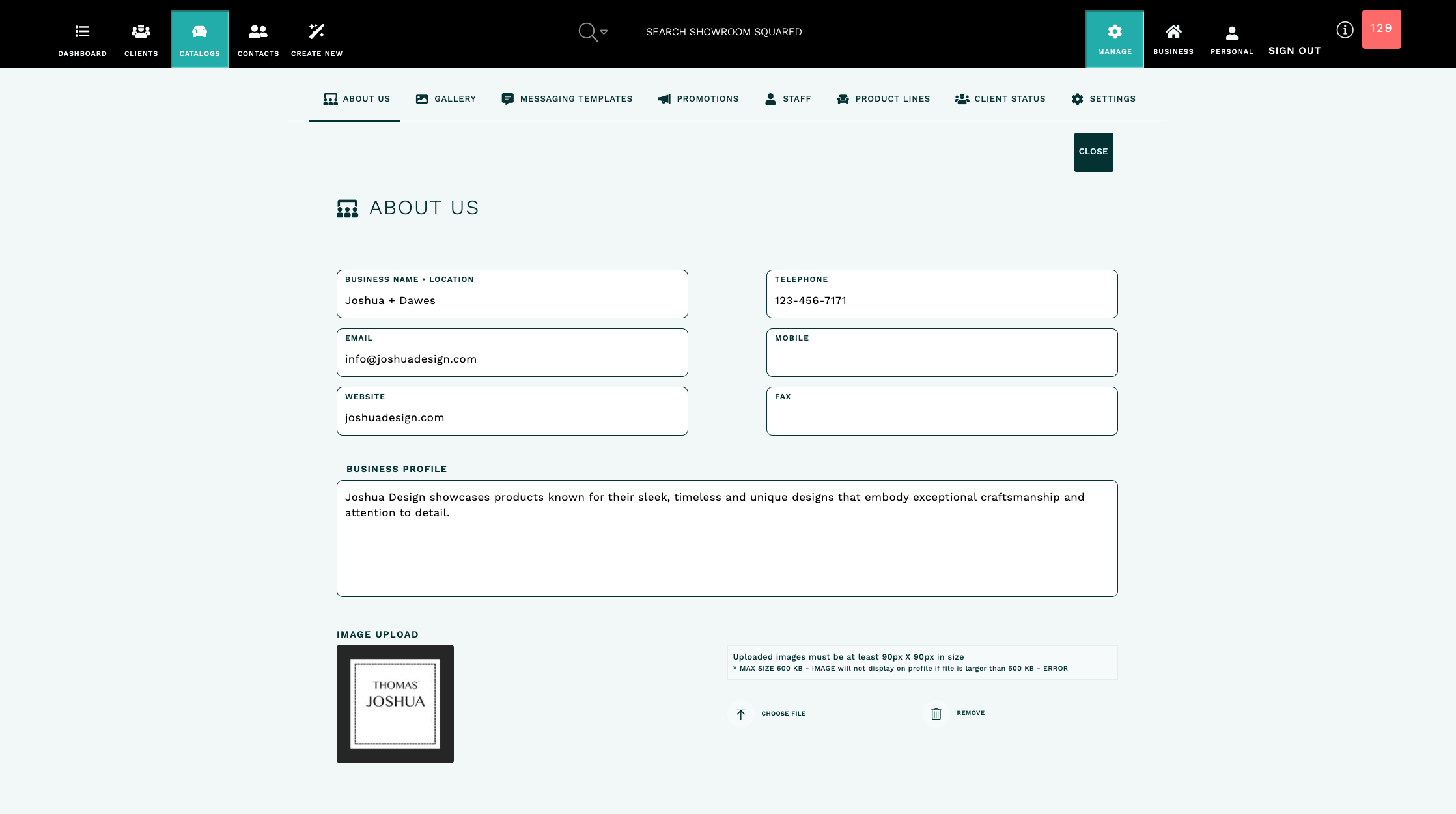1456x814 pixels.
Task: Expand the search filter dropdown arrow
Action: tap(604, 31)
